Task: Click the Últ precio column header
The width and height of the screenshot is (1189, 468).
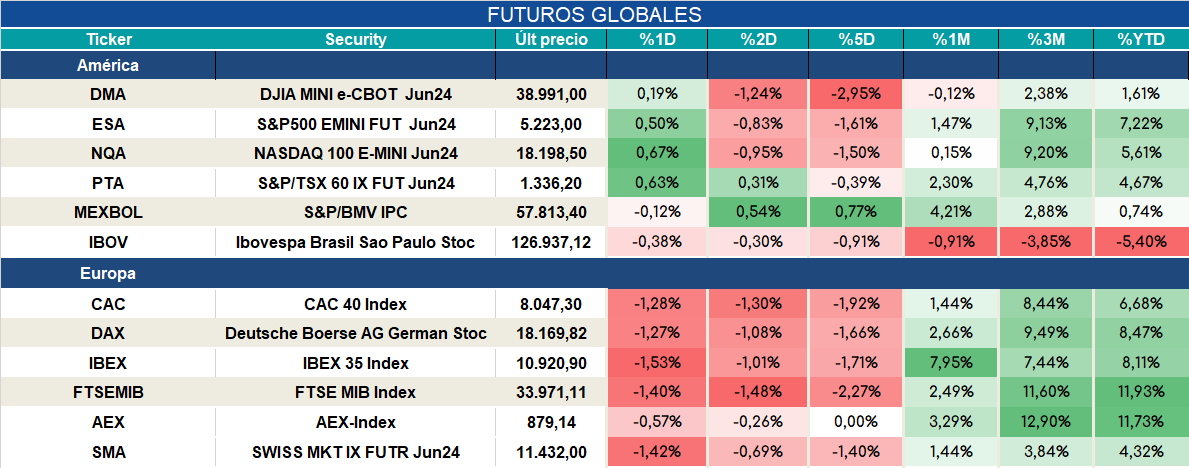Action: pos(551,39)
